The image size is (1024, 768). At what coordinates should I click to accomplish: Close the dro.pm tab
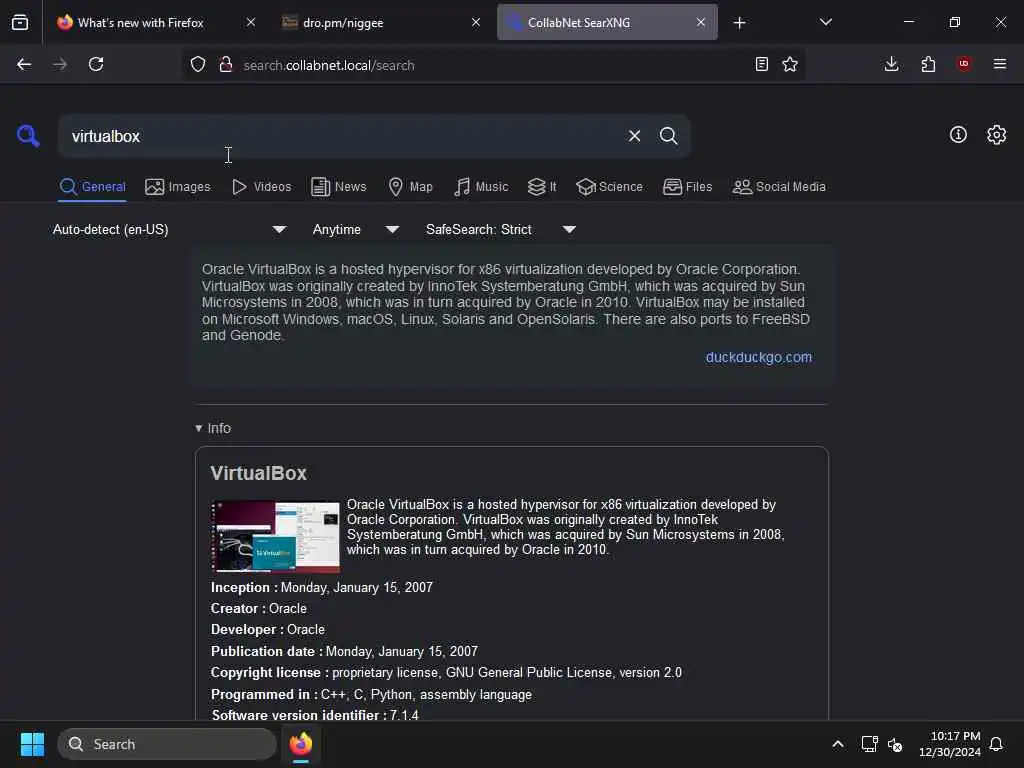pyautogui.click(x=476, y=22)
